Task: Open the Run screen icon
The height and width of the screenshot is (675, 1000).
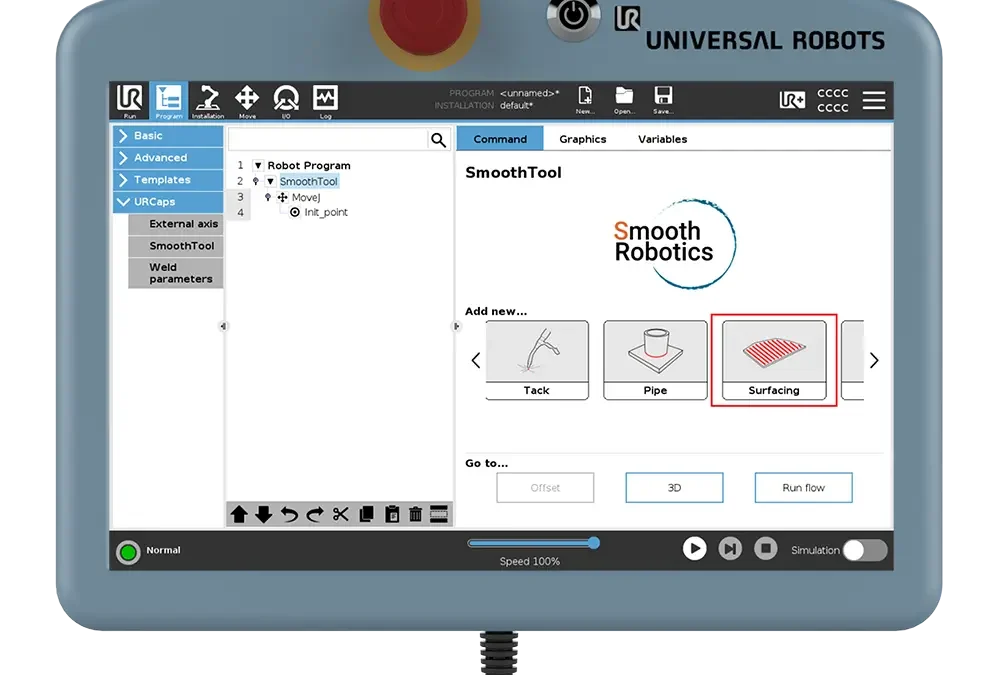Action: pos(129,101)
